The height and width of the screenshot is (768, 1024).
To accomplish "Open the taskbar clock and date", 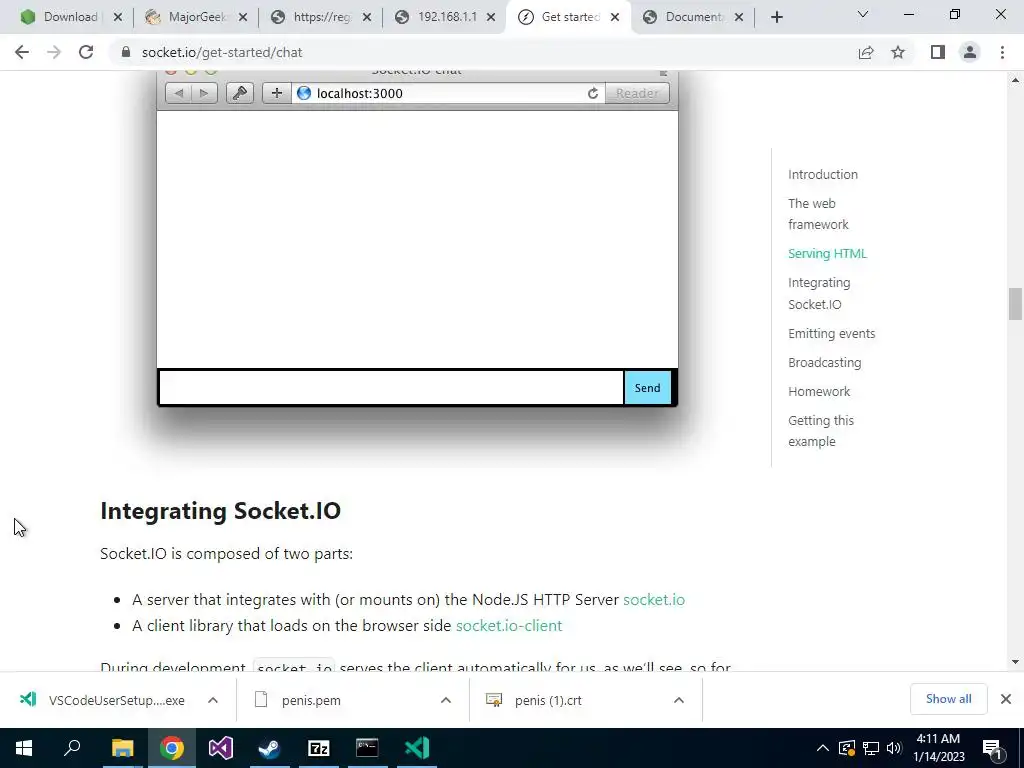I will coord(938,748).
